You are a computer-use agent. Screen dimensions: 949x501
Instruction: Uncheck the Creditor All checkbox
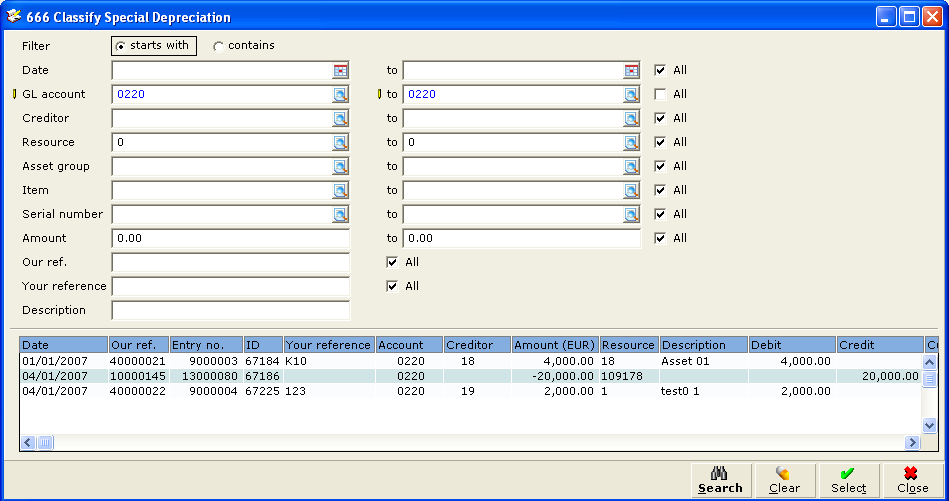(660, 118)
